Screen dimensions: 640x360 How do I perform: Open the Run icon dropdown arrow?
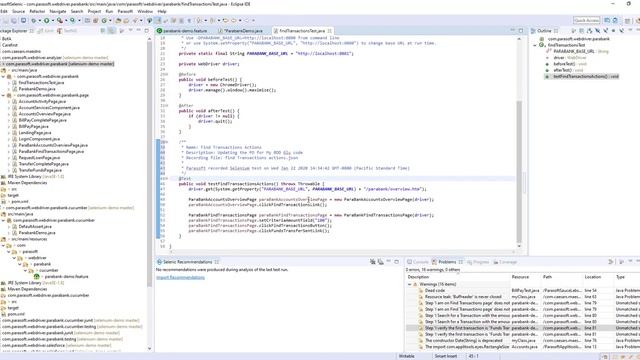[53, 20]
